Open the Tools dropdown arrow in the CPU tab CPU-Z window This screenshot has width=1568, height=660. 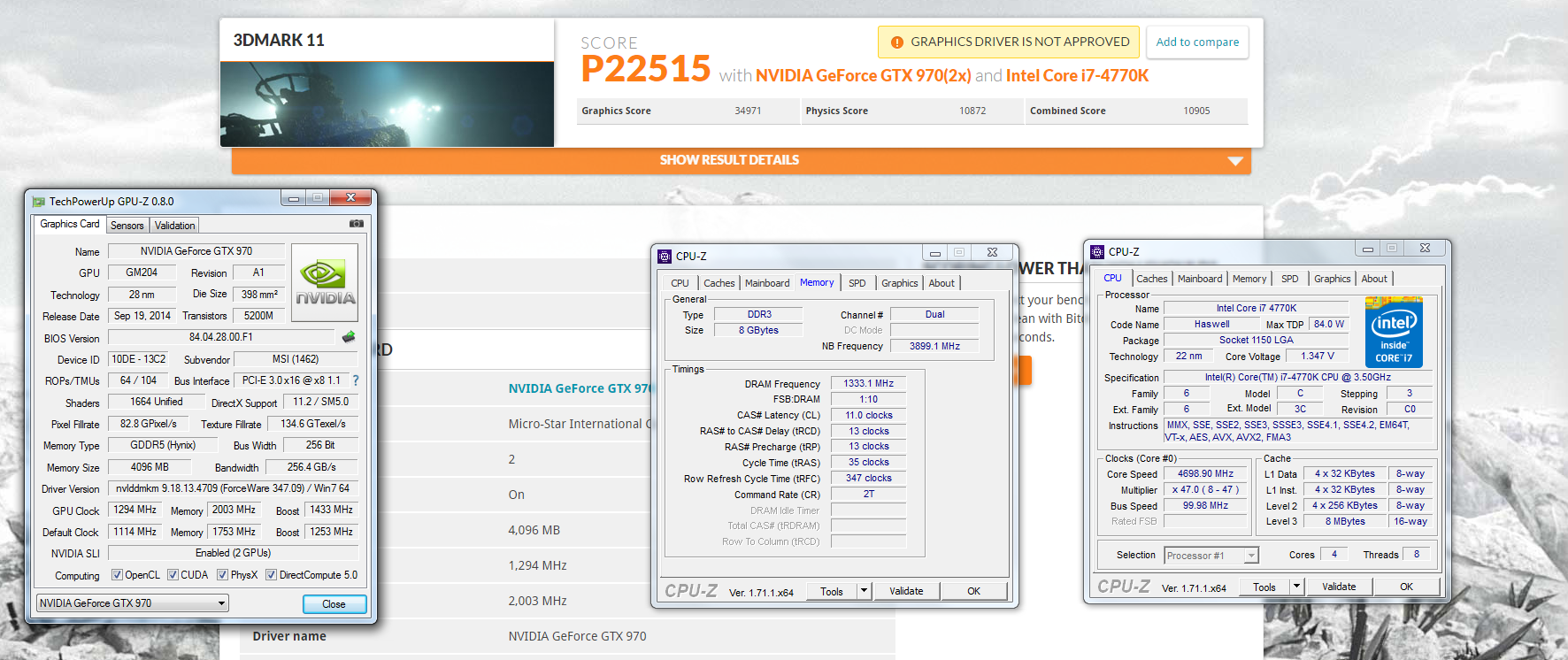coord(1296,587)
